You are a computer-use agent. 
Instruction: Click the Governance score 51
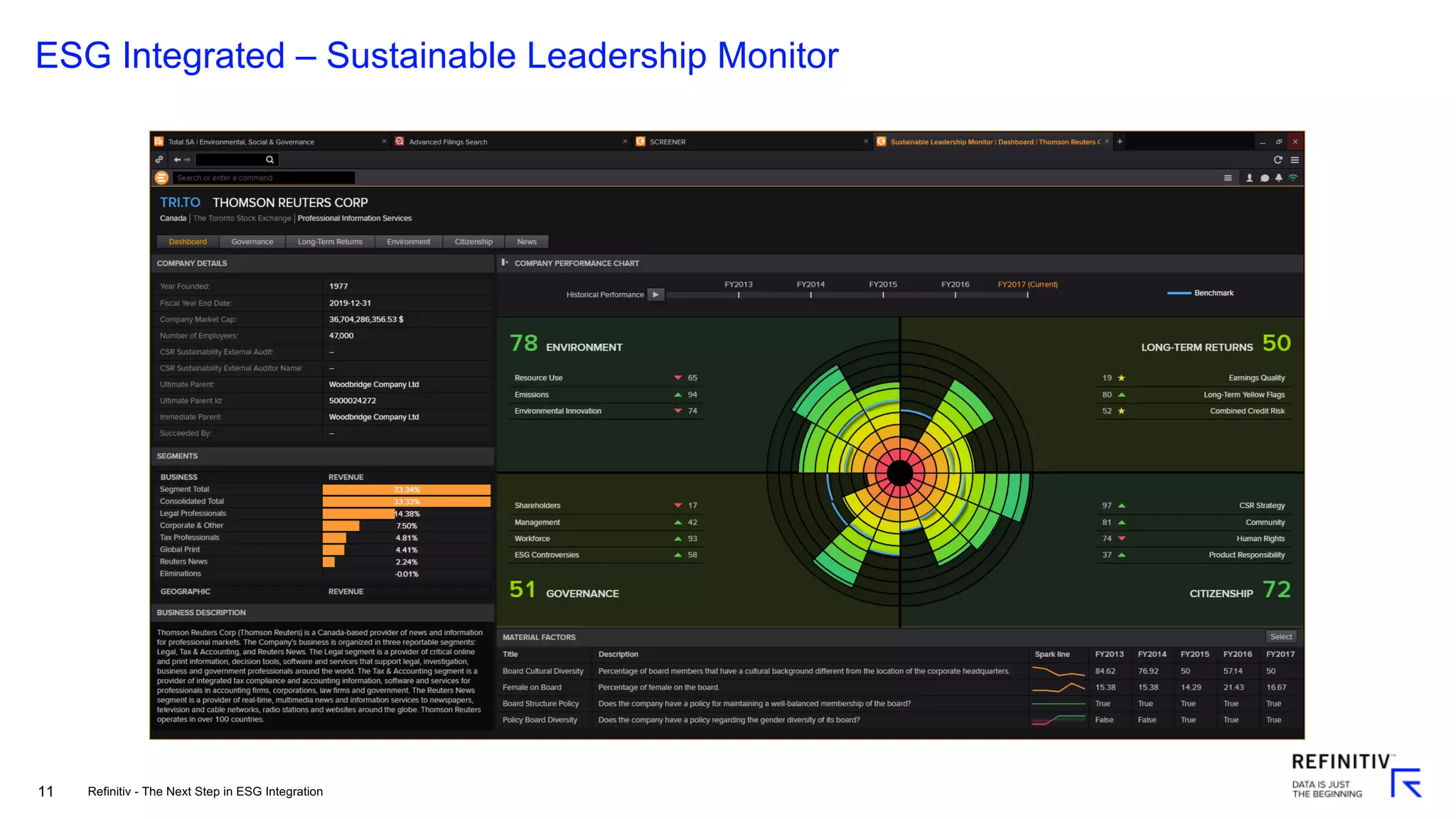(x=523, y=589)
